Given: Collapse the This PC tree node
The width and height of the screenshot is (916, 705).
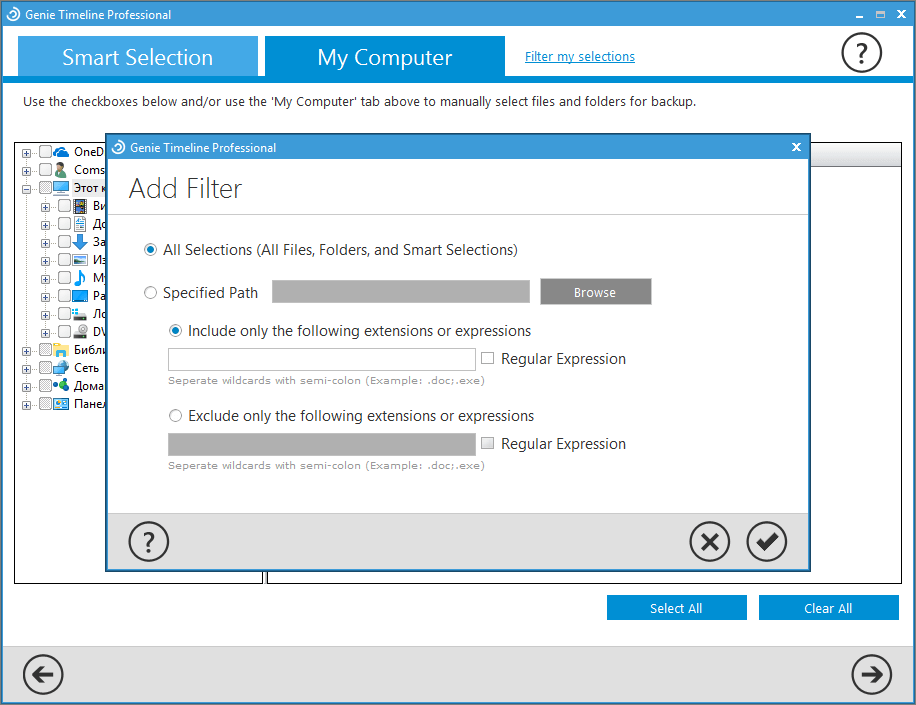Looking at the screenshot, I should click(26, 189).
